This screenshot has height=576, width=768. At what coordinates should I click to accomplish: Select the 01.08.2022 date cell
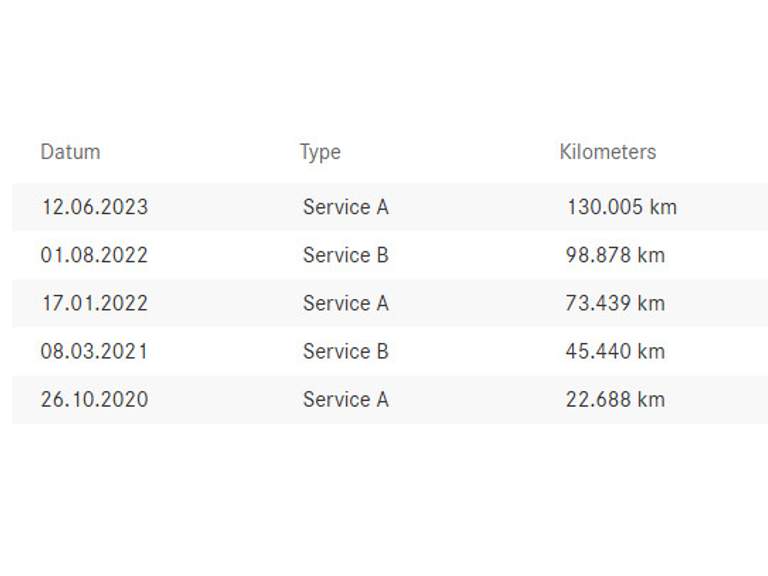click(x=94, y=255)
